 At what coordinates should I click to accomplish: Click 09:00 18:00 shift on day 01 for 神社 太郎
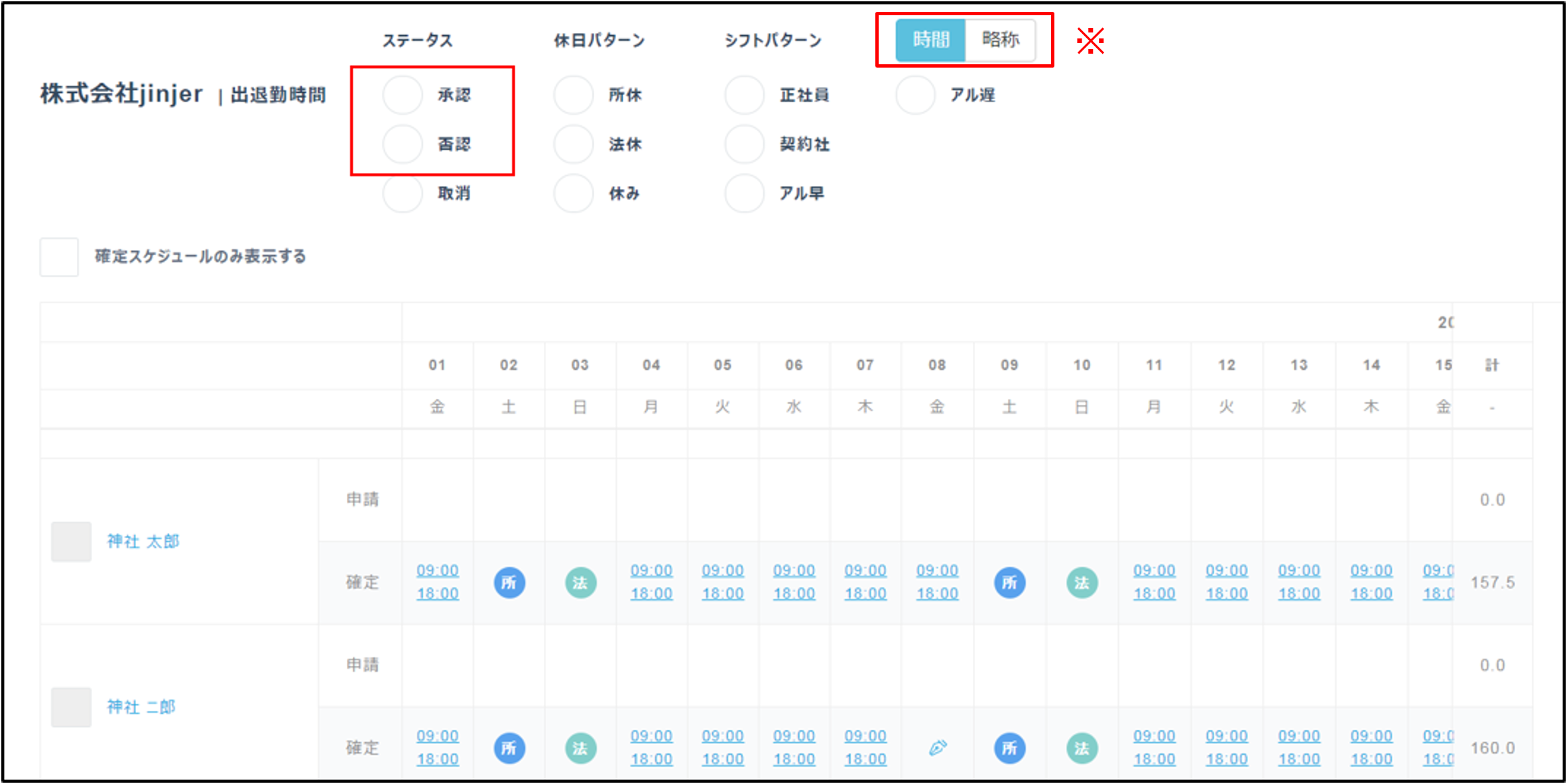click(x=438, y=582)
